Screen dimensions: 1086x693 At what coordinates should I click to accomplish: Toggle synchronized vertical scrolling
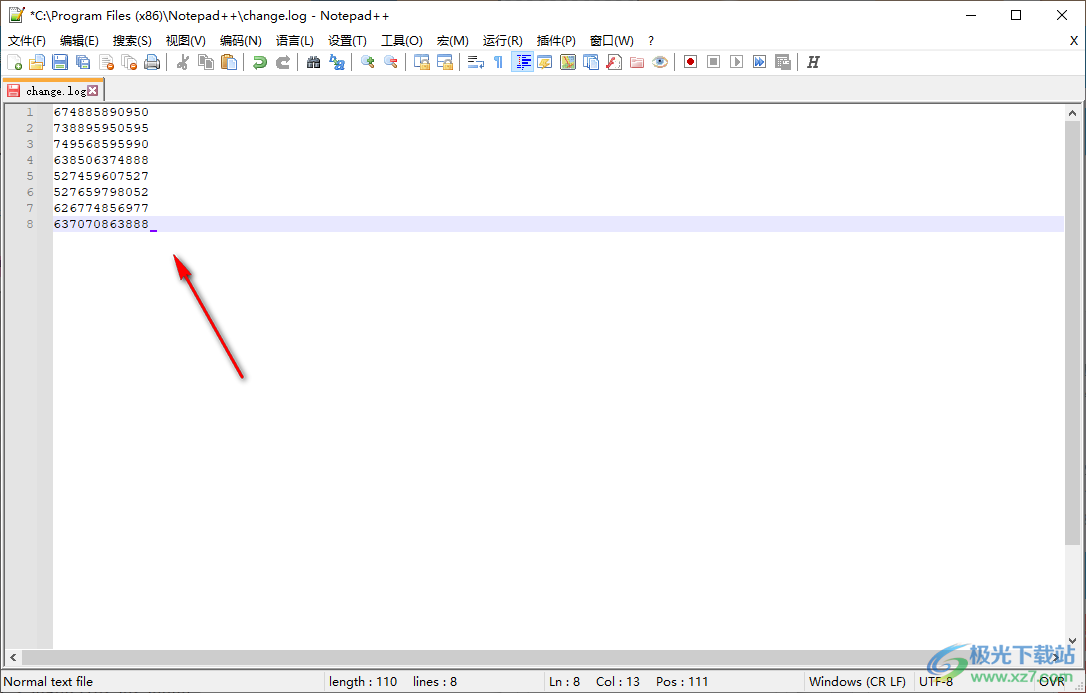tap(422, 62)
